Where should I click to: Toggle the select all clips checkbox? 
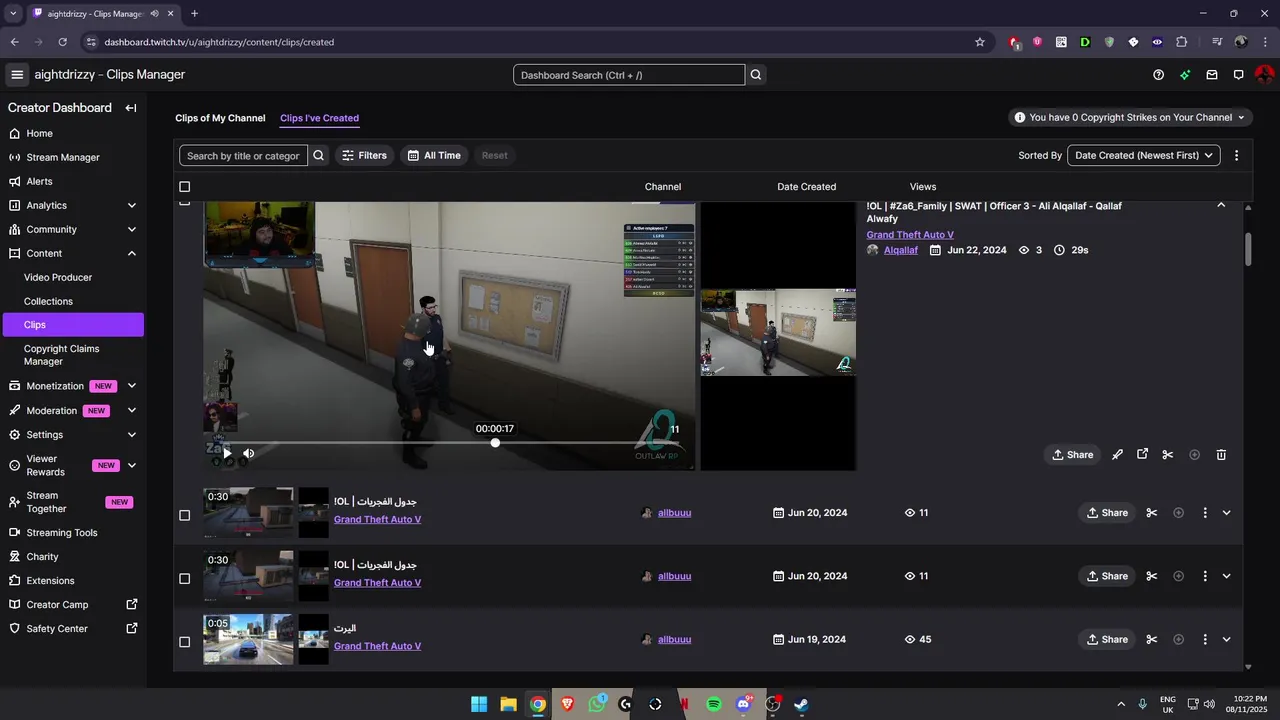pos(184,187)
